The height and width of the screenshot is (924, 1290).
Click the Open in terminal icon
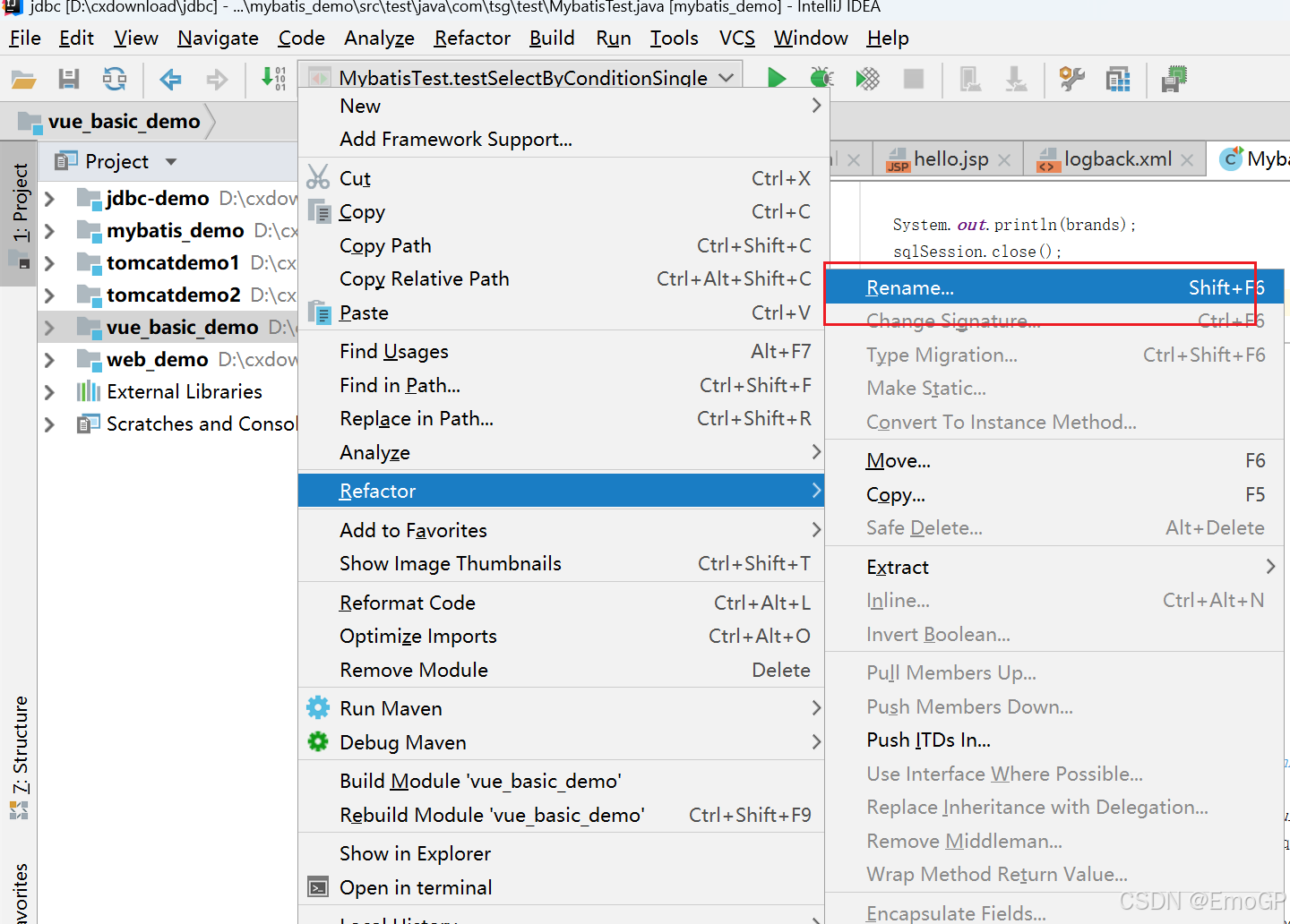coord(318,887)
